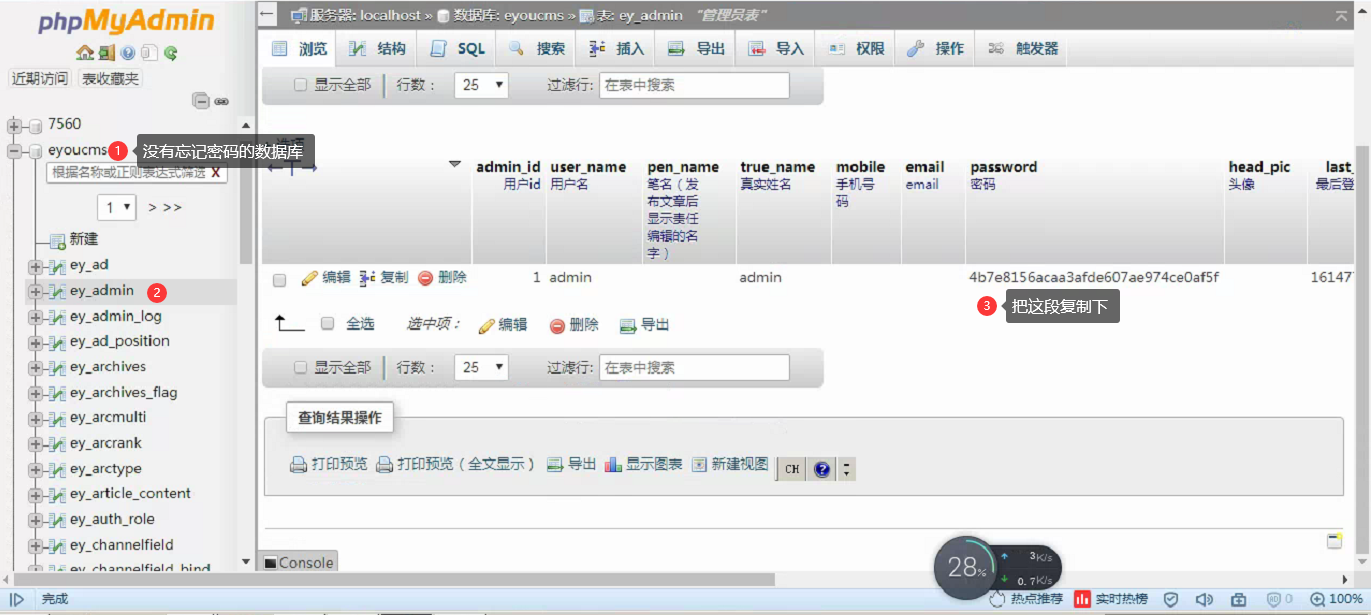
Task: Collapse all tree nodes icon in sidebar
Action: pyautogui.click(x=201, y=101)
